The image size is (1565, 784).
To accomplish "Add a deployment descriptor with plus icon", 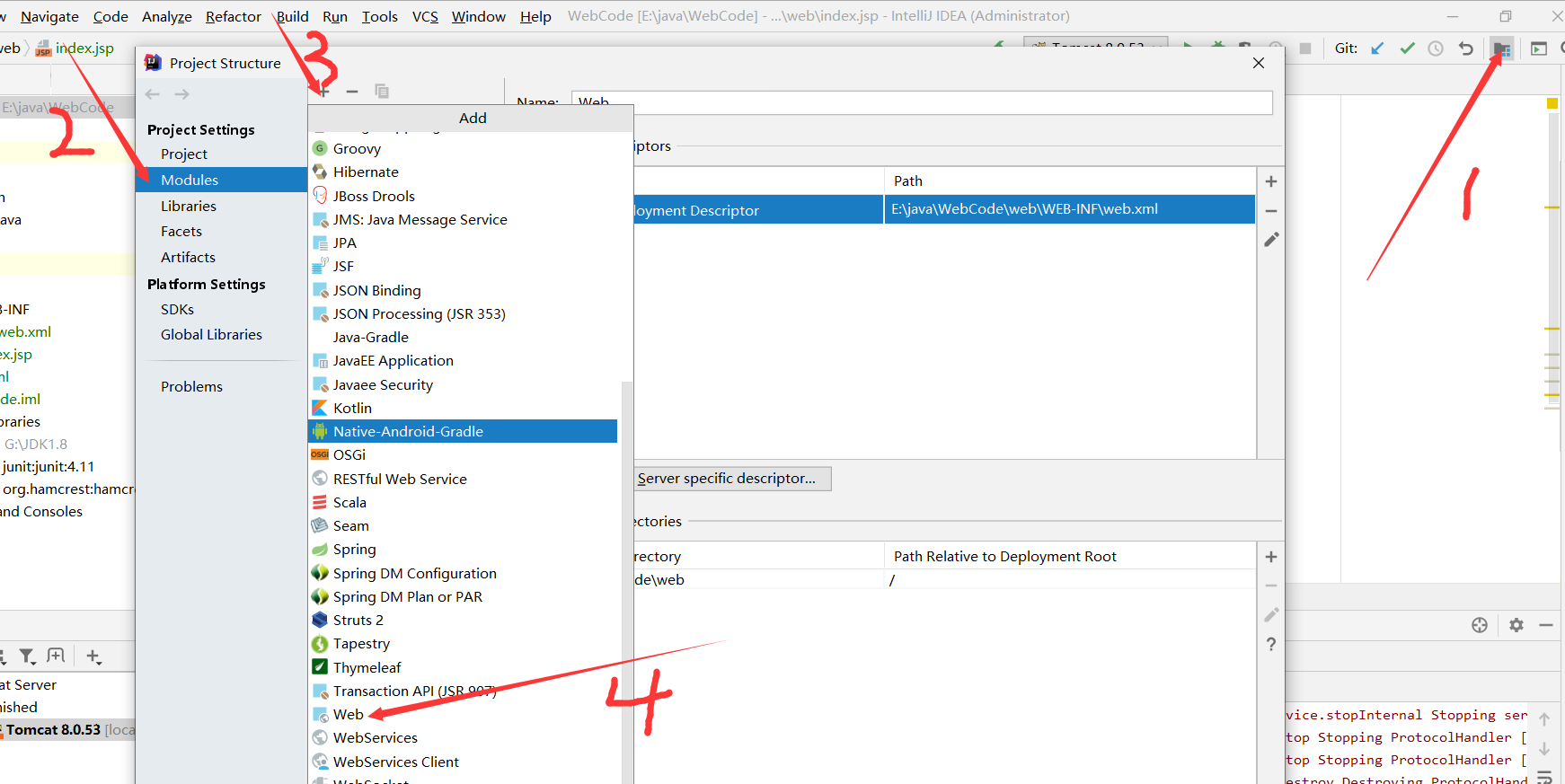I will click(1271, 181).
